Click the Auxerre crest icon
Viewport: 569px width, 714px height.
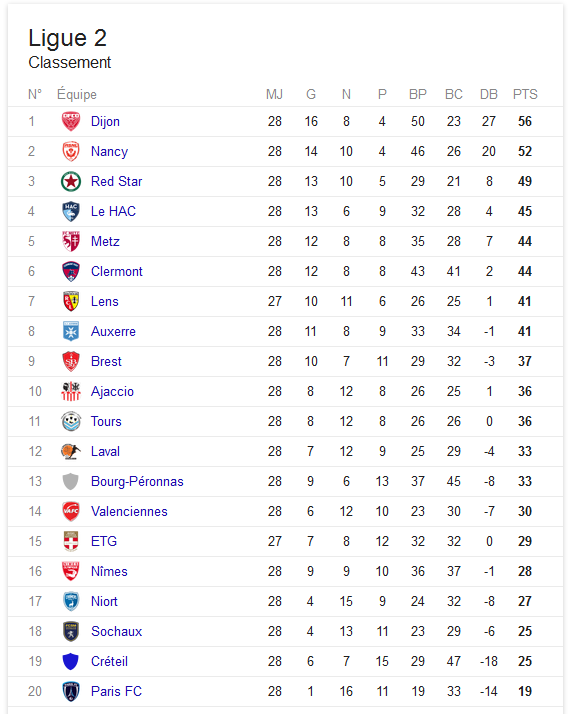click(x=71, y=332)
